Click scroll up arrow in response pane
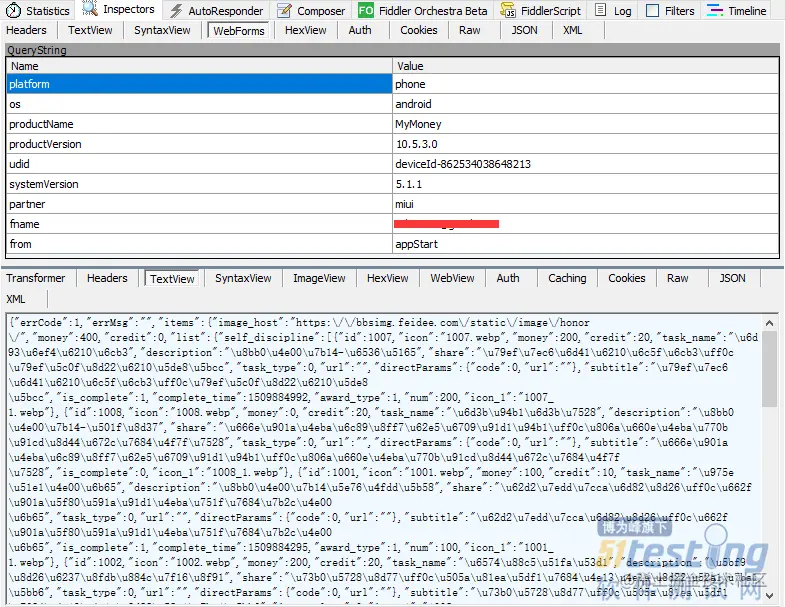The image size is (785, 607). click(769, 323)
